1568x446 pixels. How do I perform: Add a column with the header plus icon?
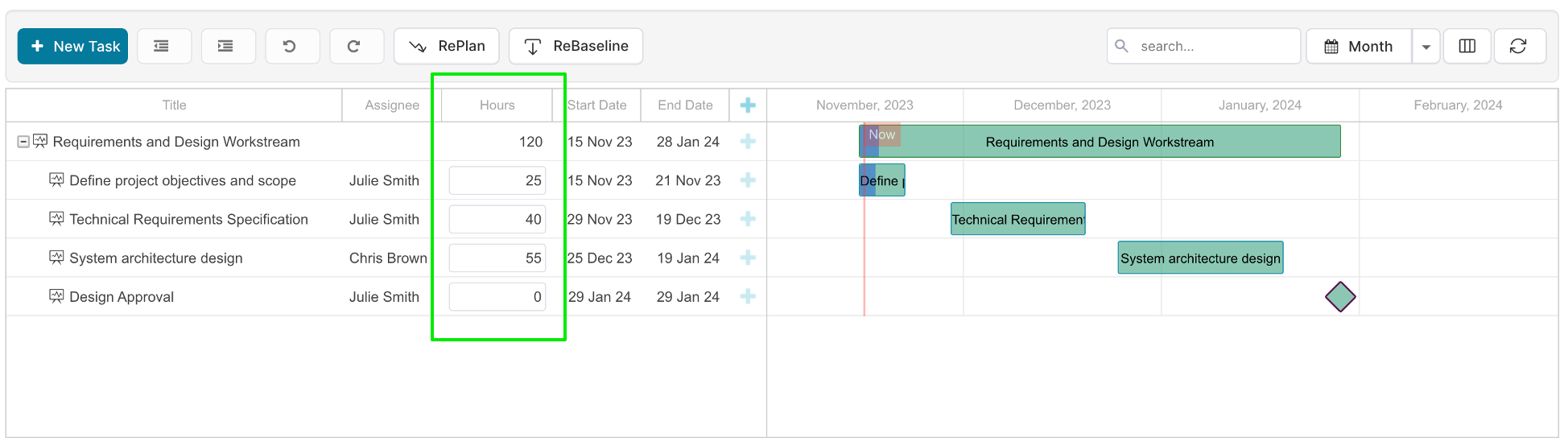(748, 105)
